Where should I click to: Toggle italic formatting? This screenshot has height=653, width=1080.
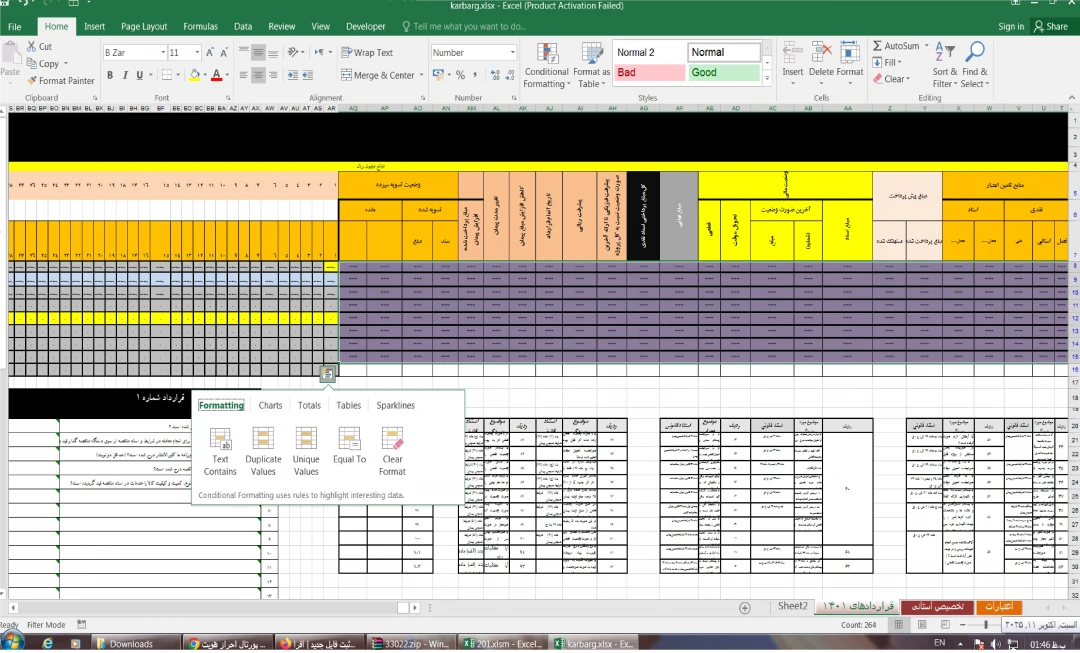126,75
